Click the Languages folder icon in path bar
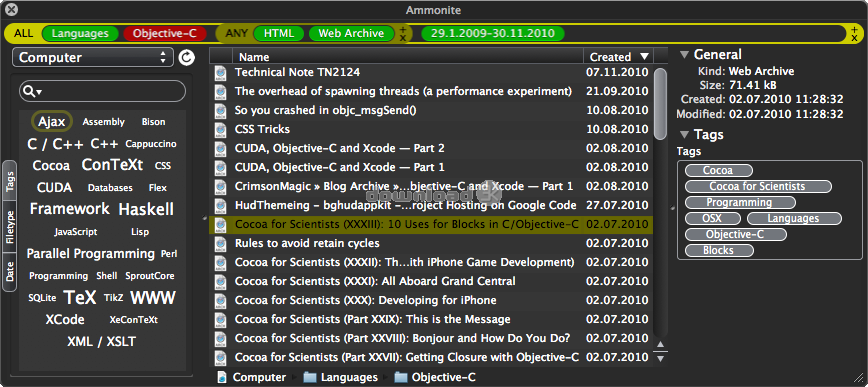The width and height of the screenshot is (868, 387). click(x=310, y=378)
